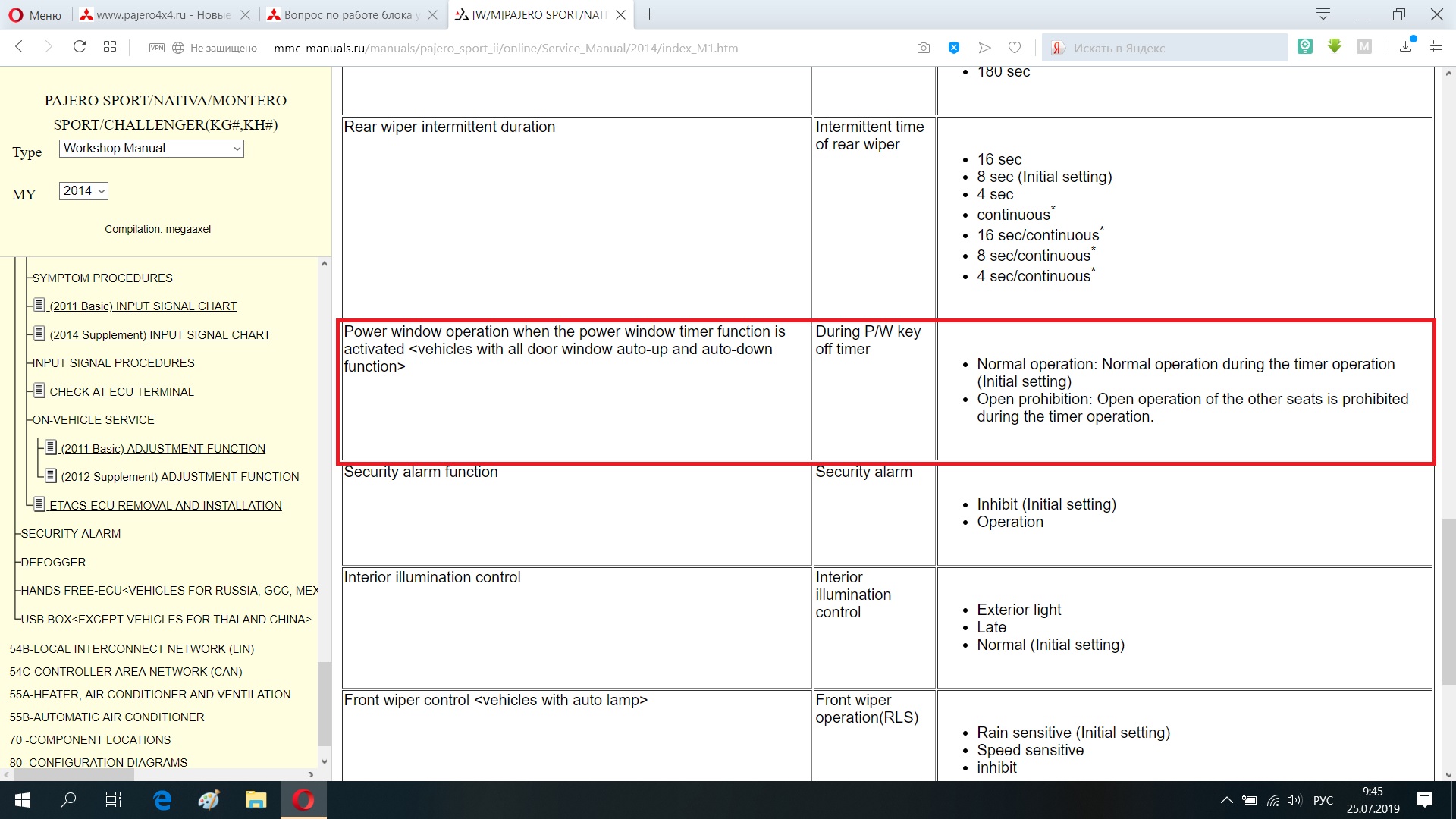Add the page to bookmarks with the heart icon
The width and height of the screenshot is (1456, 819).
1015,48
